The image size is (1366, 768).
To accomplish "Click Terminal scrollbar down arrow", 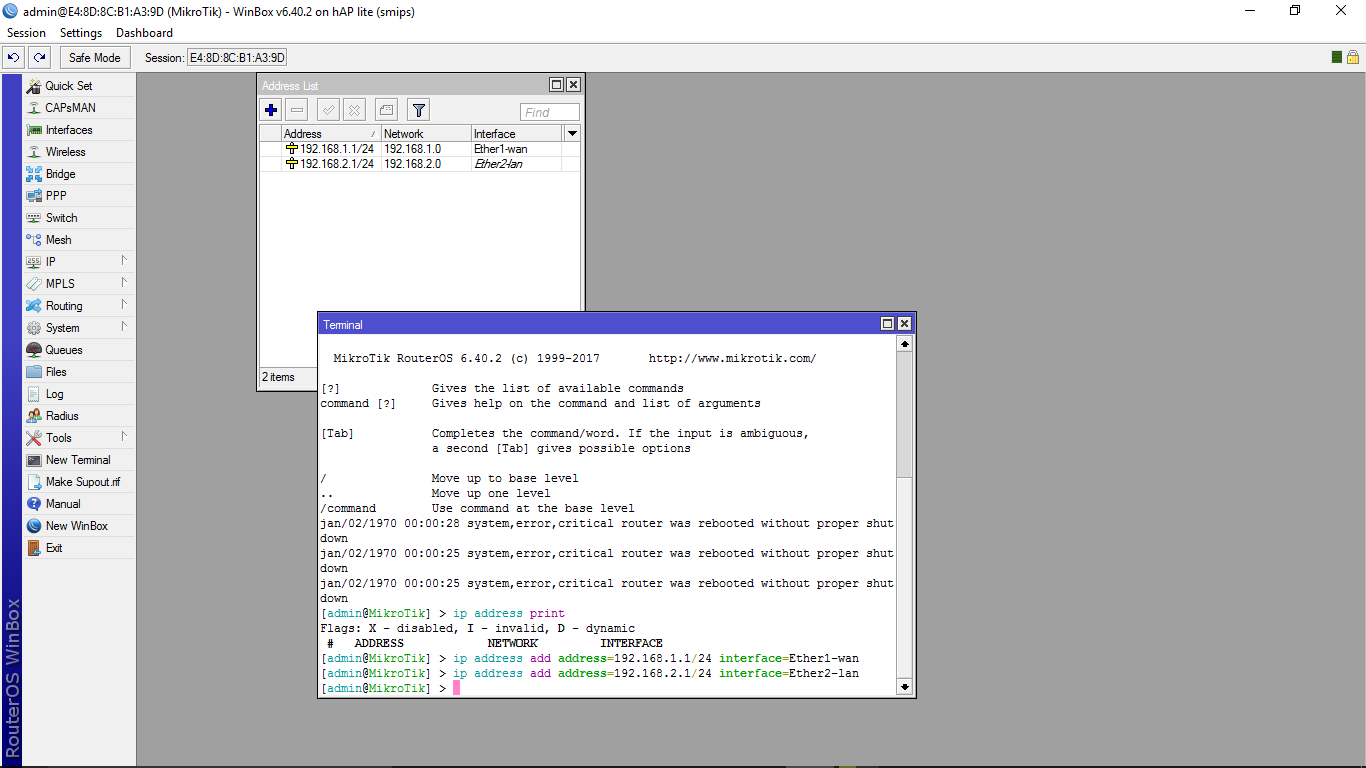I will (904, 687).
